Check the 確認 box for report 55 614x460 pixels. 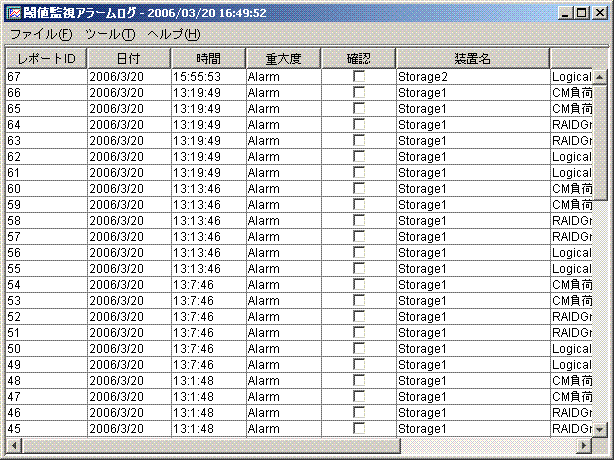click(359, 269)
